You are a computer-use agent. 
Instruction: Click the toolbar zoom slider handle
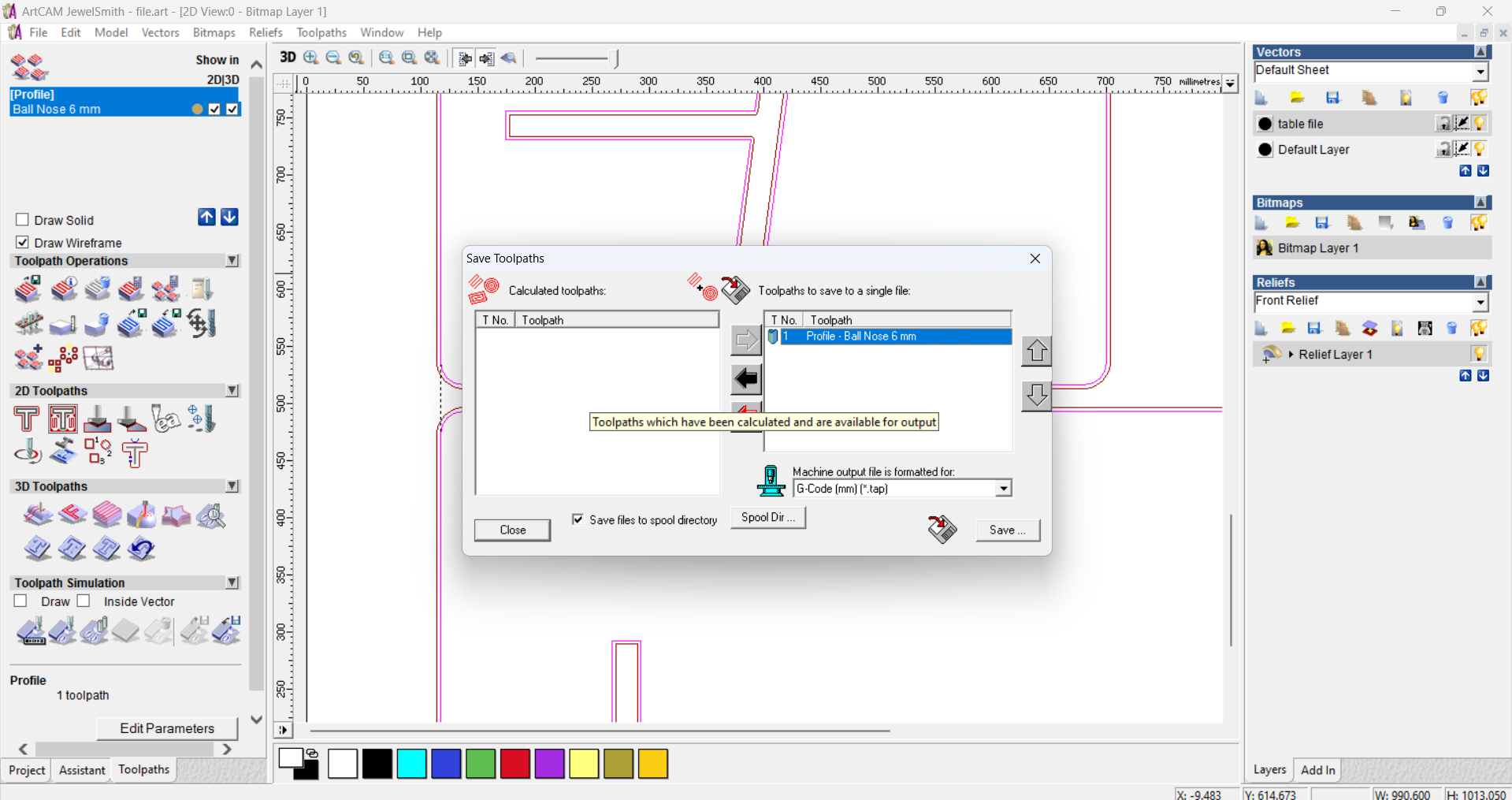coord(615,58)
